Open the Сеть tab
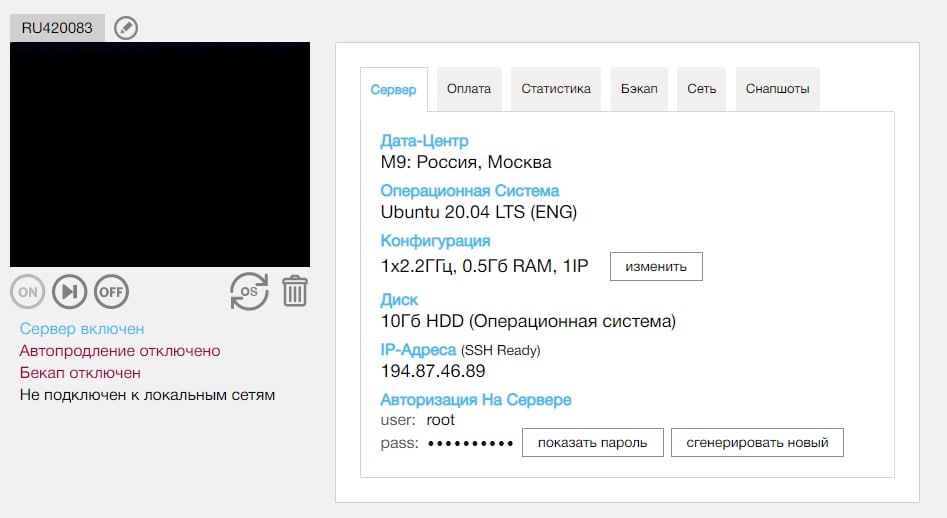Screen dimensions: 947x518 coord(701,89)
